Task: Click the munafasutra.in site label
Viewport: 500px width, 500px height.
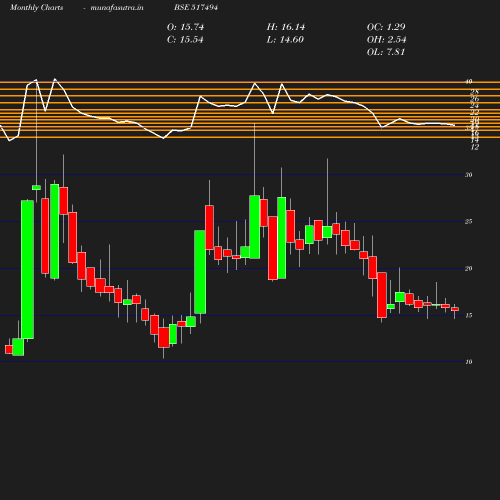Action: 117,8
